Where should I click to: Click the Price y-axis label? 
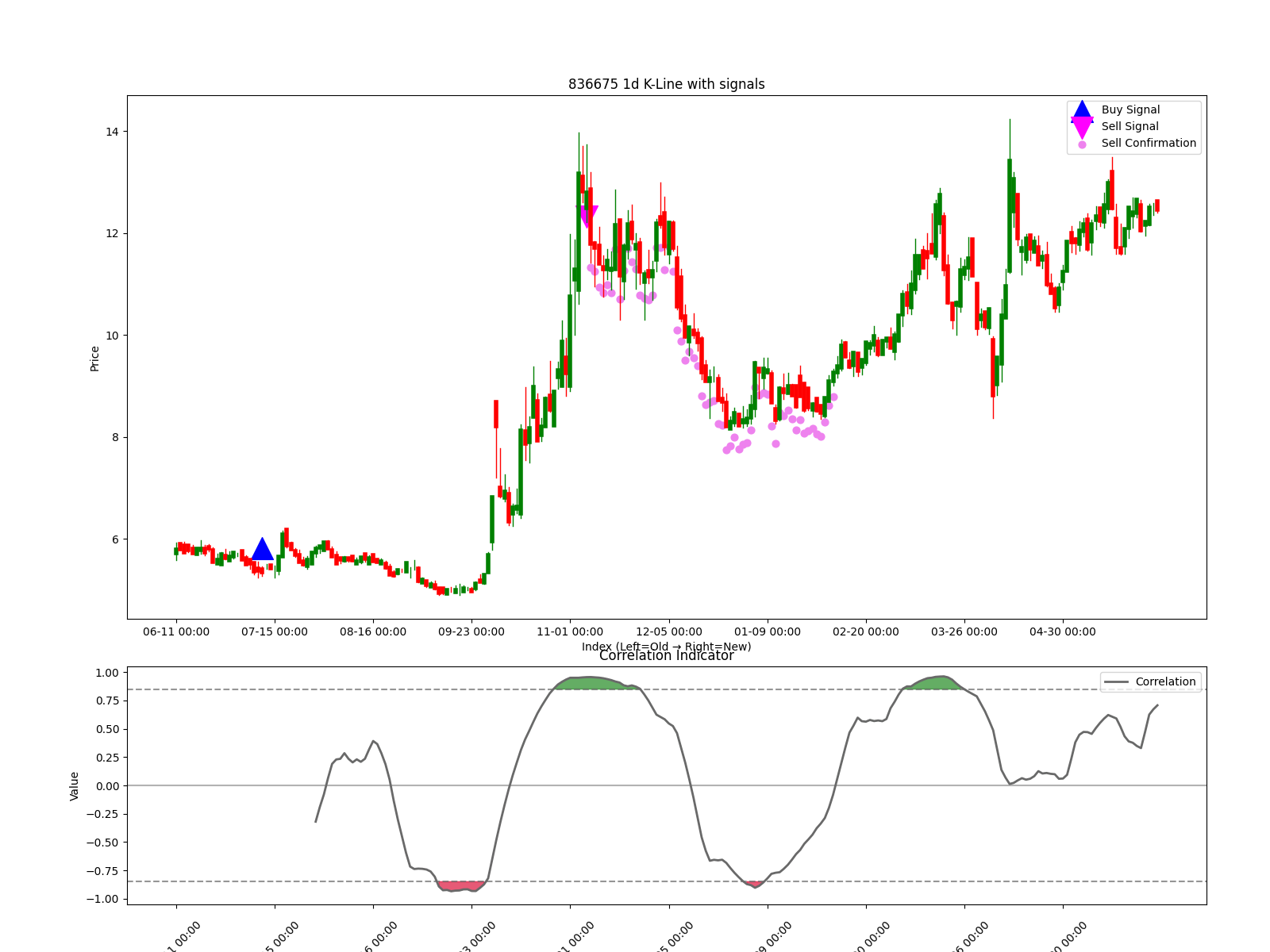94,359
